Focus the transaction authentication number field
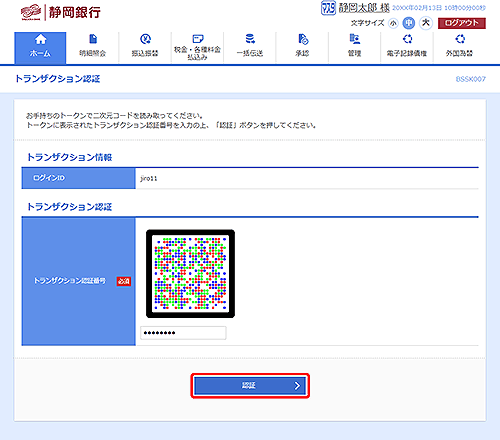Viewport: 500px width, 440px height. coord(183,333)
